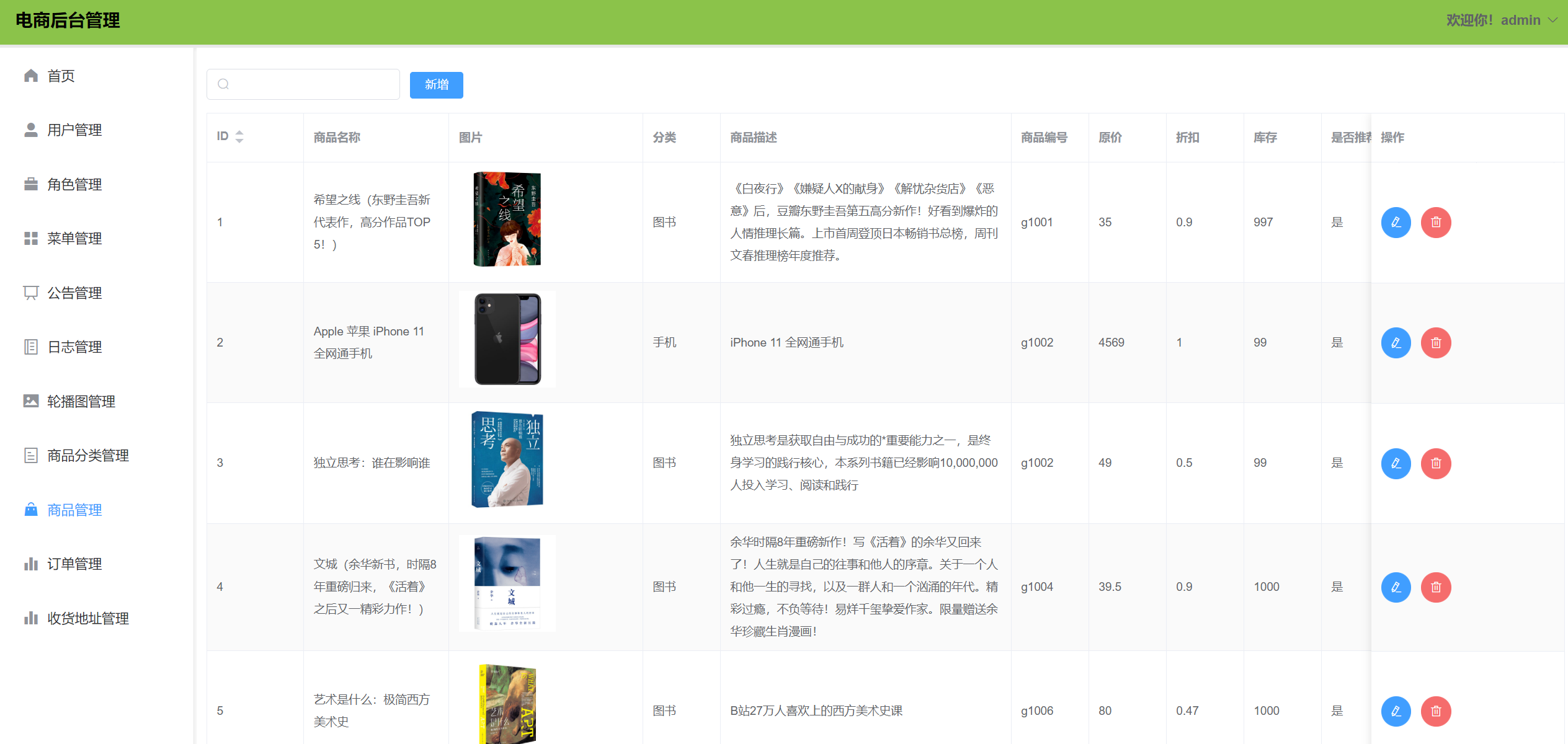Click inside the search input field
1568x744 pixels.
[304, 84]
